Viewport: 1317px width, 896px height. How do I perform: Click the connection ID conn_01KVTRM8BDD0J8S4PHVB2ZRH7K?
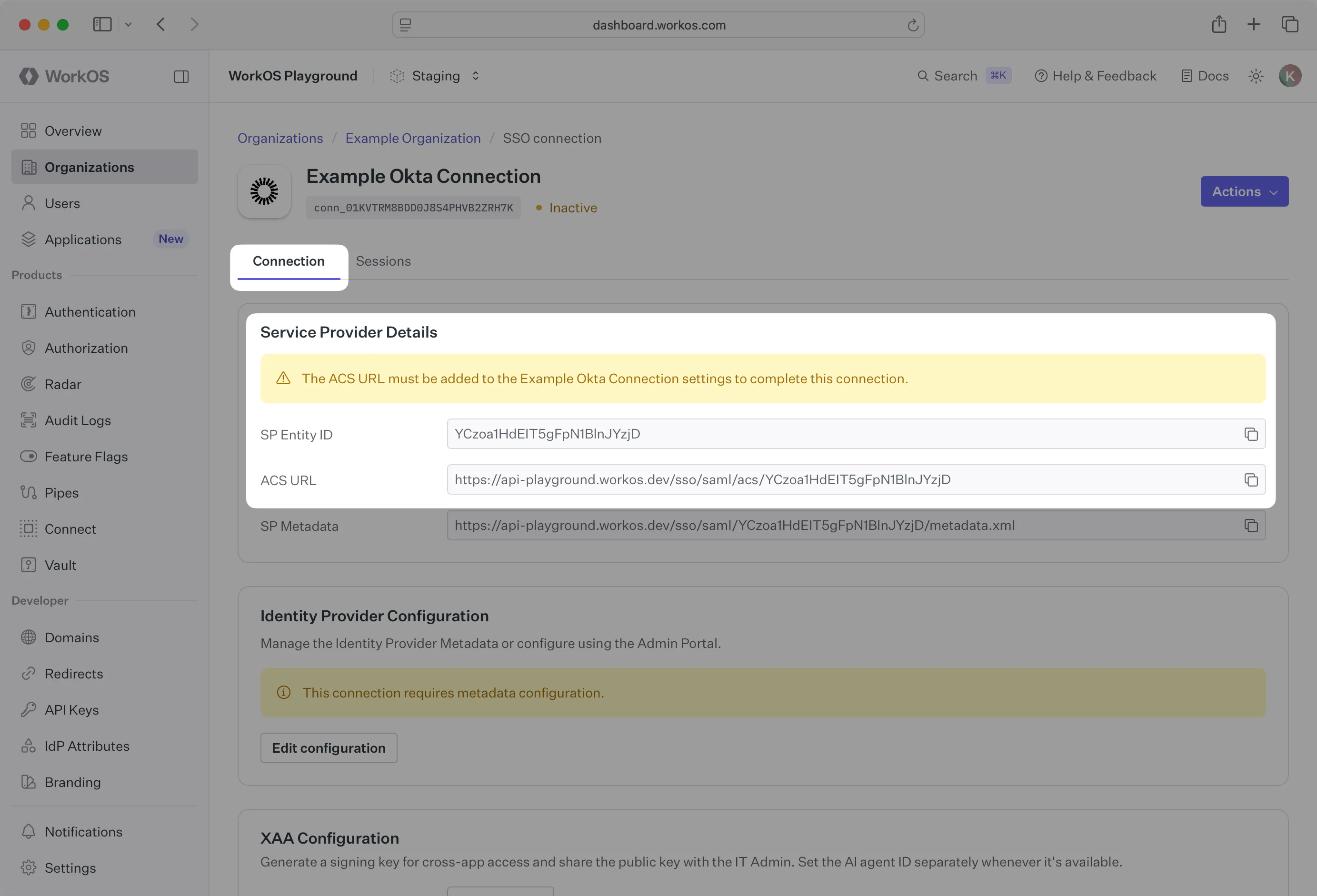coord(413,208)
